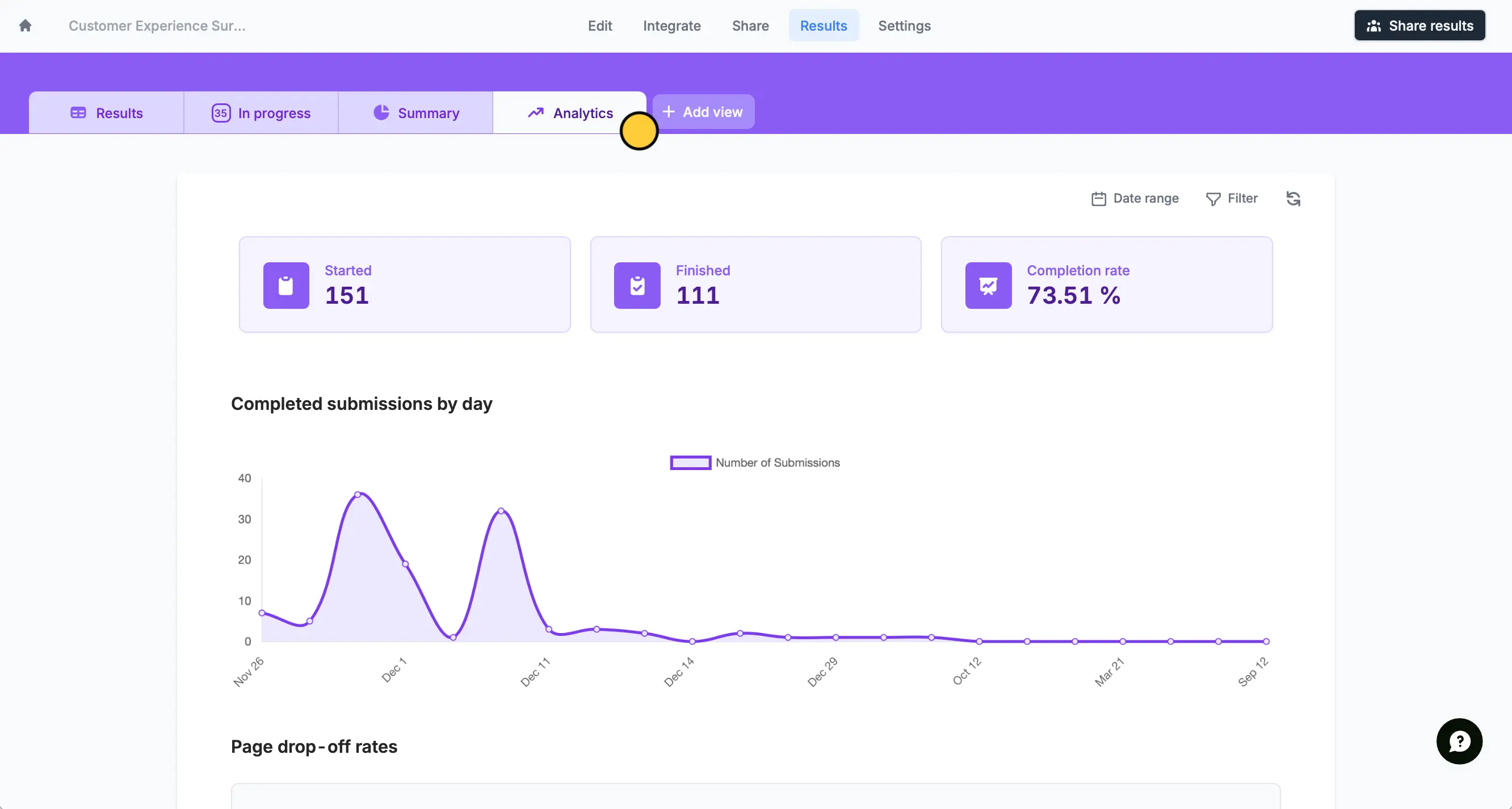Go to the Settings menu
The height and width of the screenshot is (809, 1512).
tap(904, 26)
